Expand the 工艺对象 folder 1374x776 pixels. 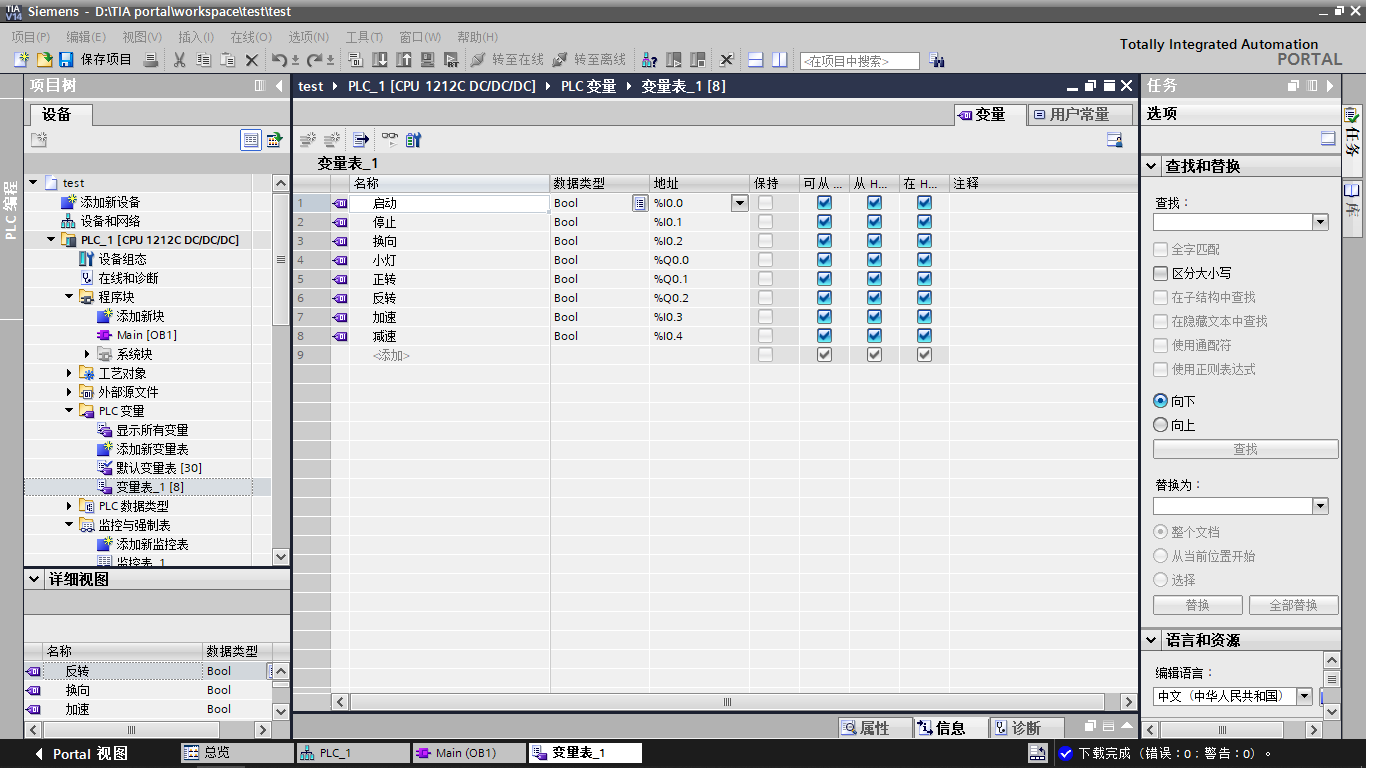[70, 373]
